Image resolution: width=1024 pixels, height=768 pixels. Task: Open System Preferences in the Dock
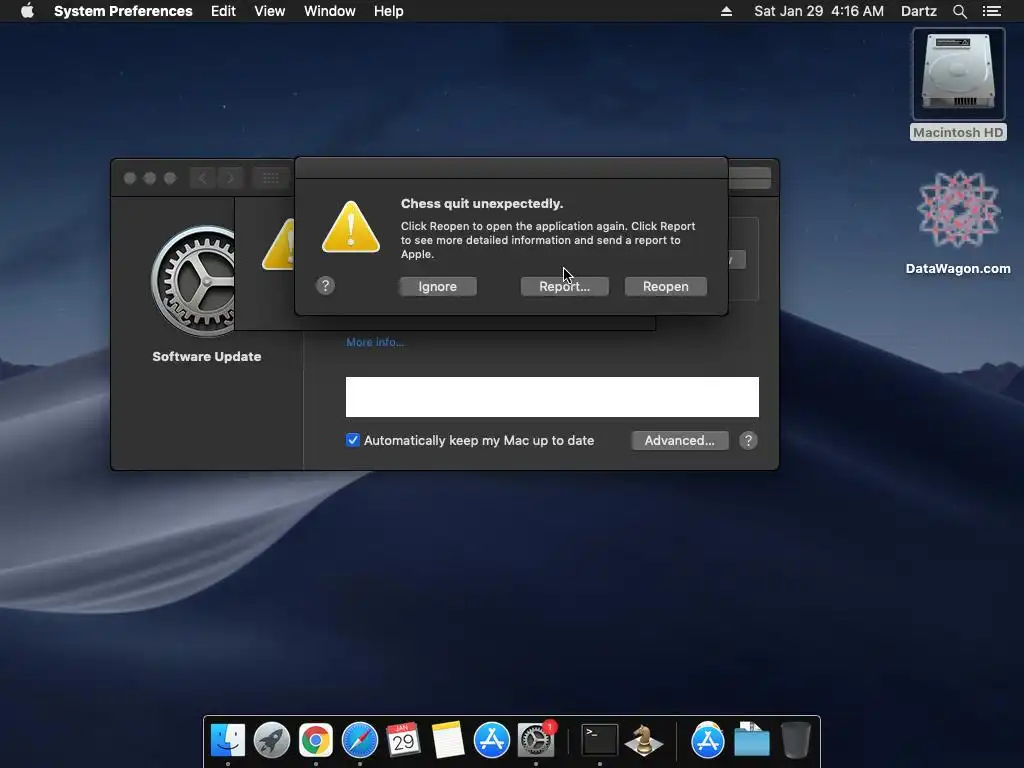pyautogui.click(x=536, y=741)
